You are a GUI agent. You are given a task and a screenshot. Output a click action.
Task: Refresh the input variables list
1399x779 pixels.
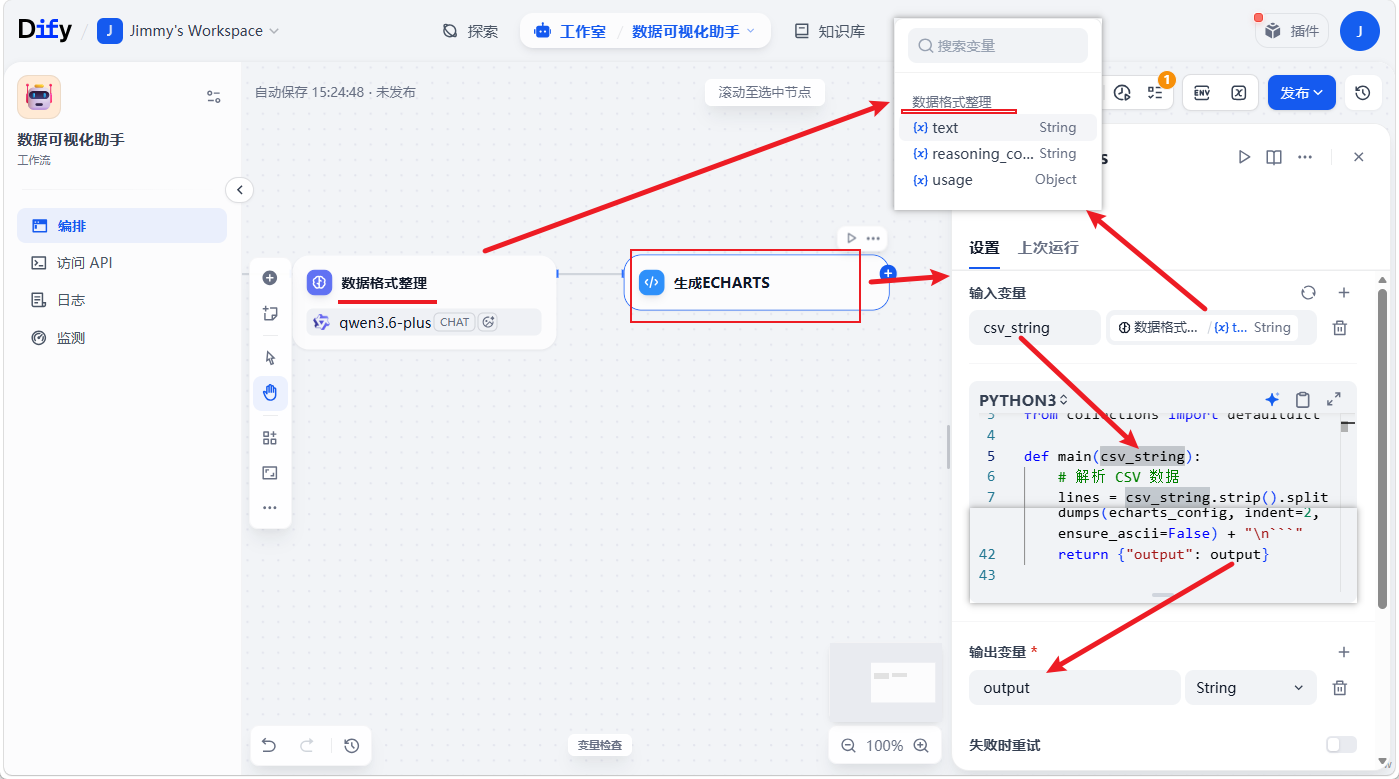1308,293
